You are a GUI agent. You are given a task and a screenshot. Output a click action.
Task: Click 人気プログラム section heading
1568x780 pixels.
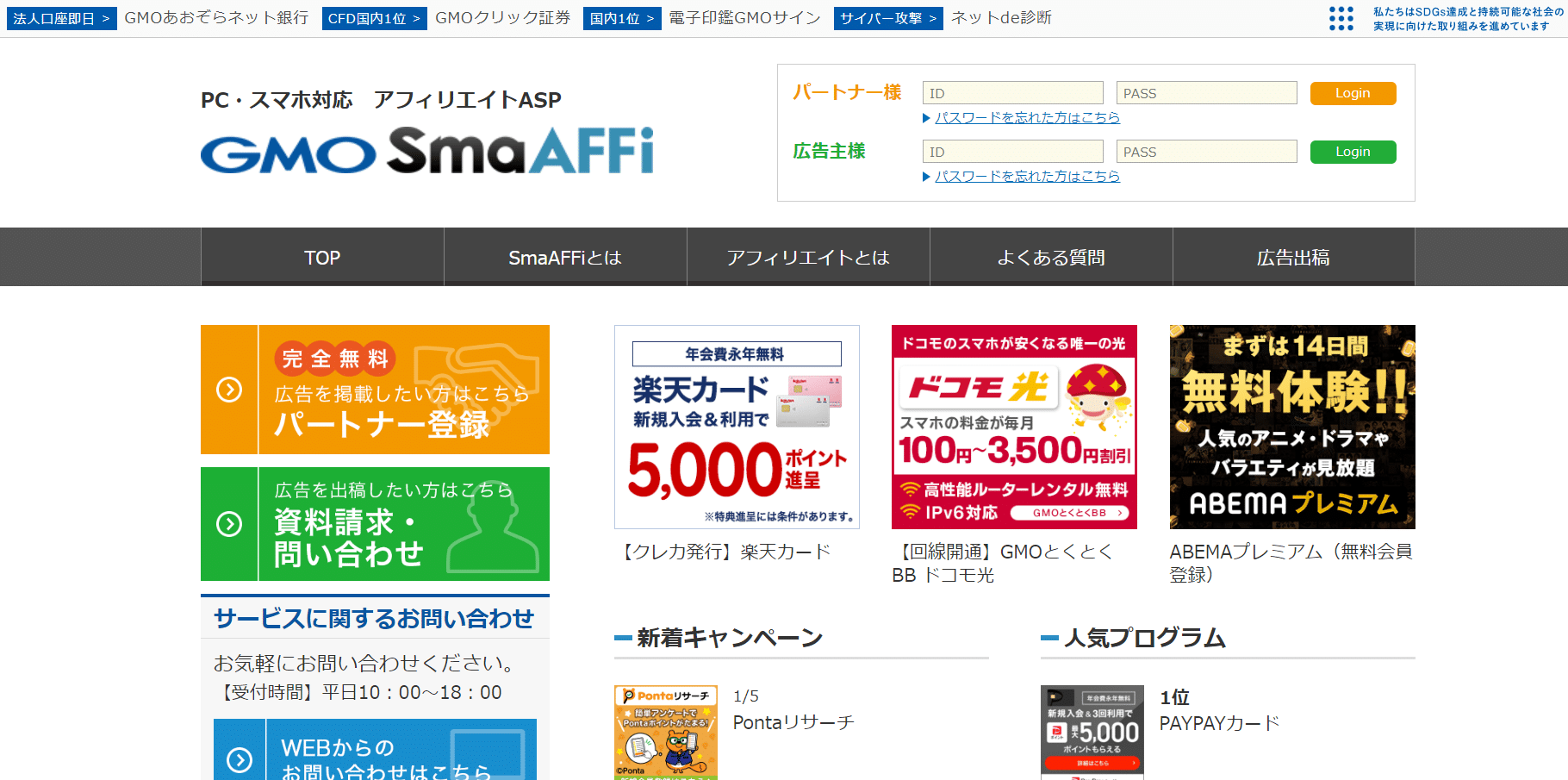click(1145, 638)
